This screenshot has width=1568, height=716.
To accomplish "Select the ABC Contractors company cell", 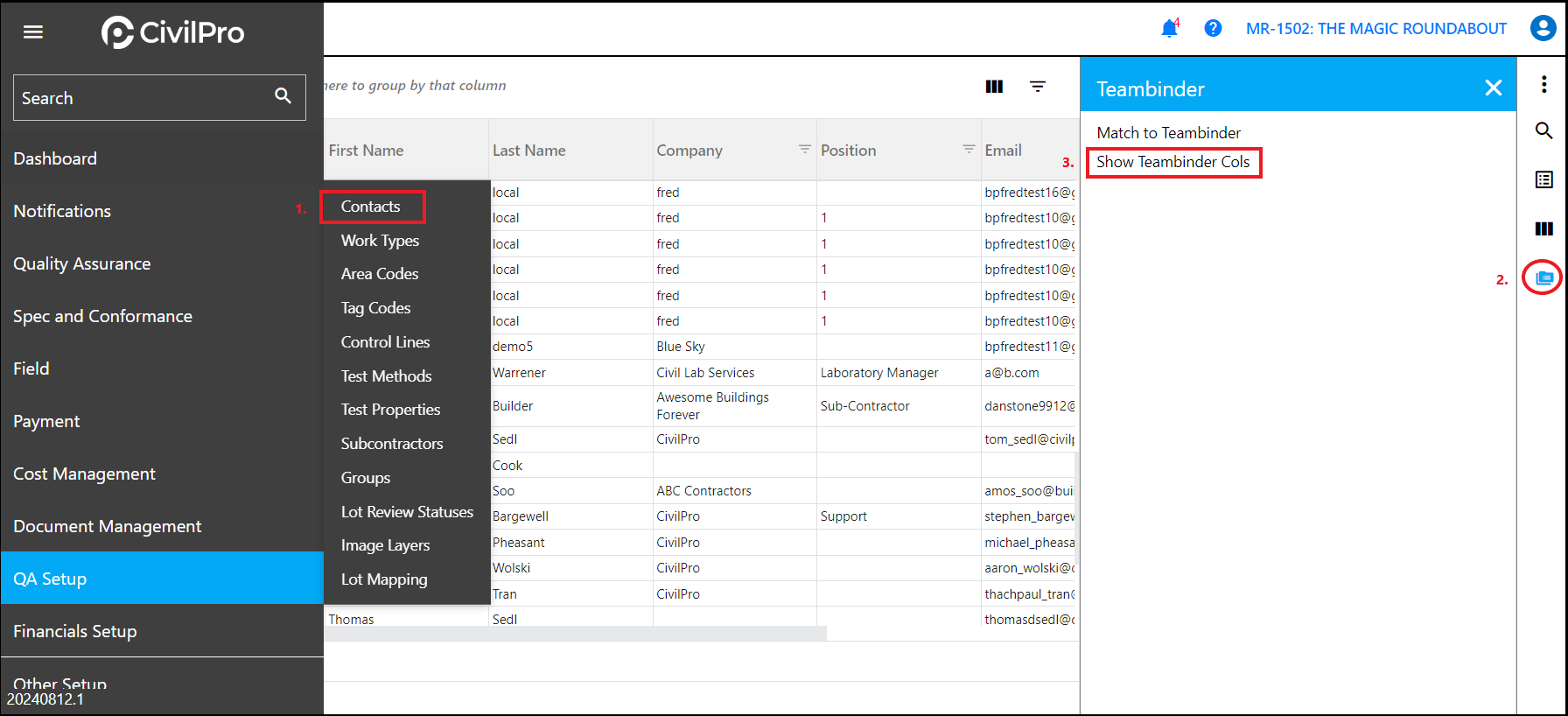I will pos(734,491).
